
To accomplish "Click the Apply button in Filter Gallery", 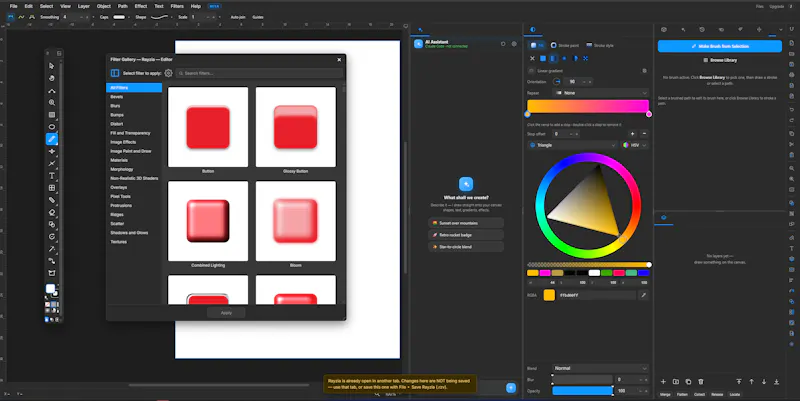I will click(226, 313).
